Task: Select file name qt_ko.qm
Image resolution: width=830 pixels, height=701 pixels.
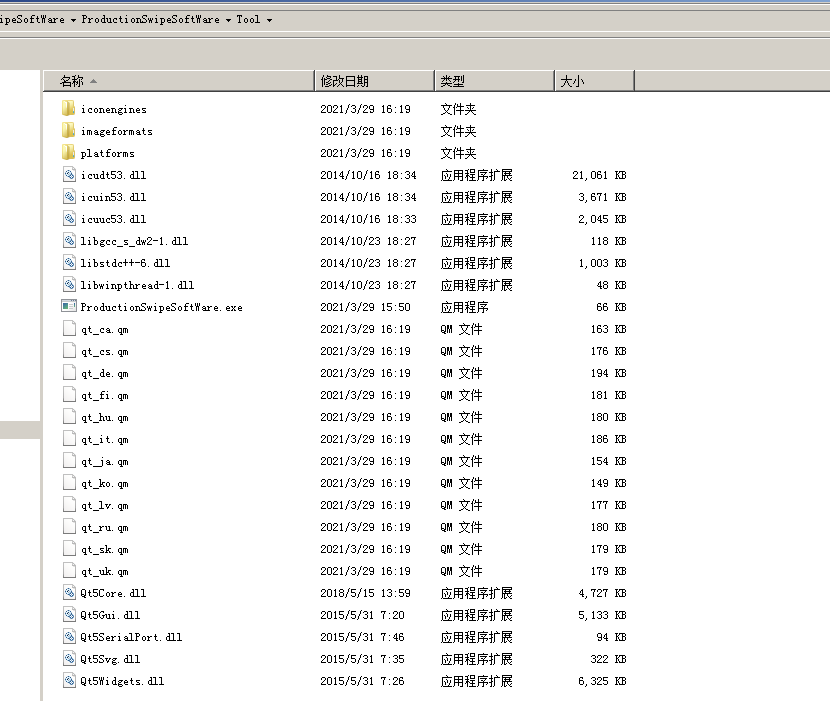Action: point(104,483)
